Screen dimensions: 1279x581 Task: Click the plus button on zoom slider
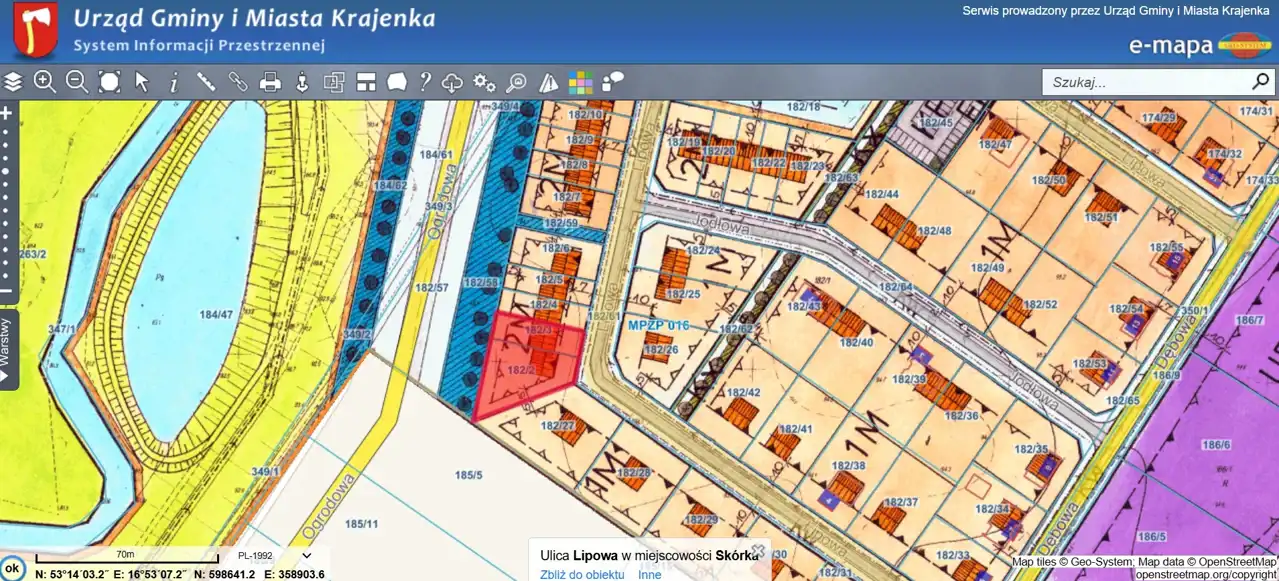point(6,113)
